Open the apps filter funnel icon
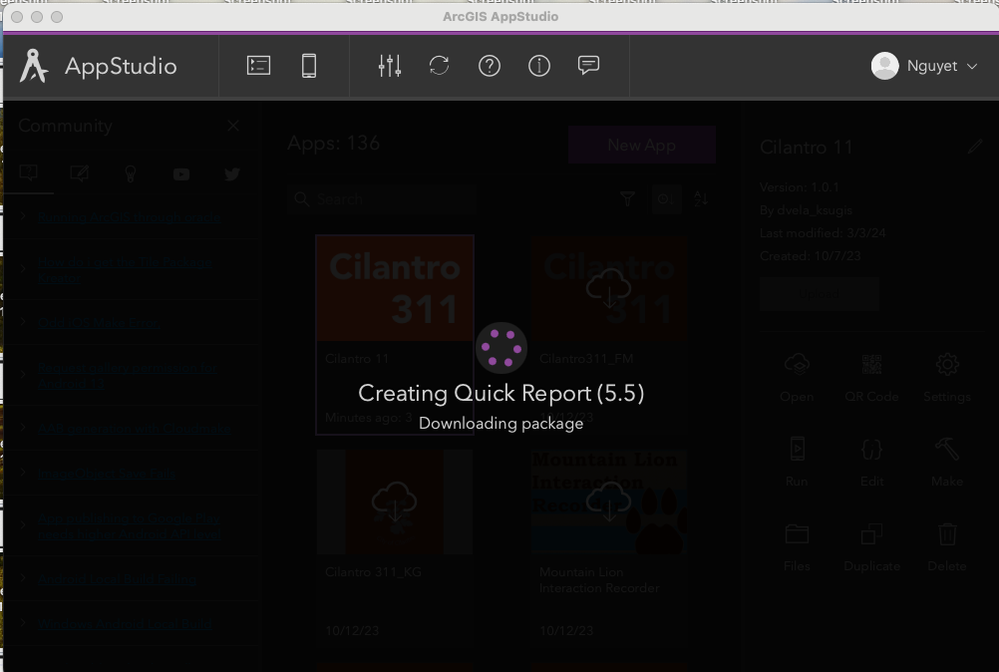This screenshot has height=672, width=999. [628, 199]
